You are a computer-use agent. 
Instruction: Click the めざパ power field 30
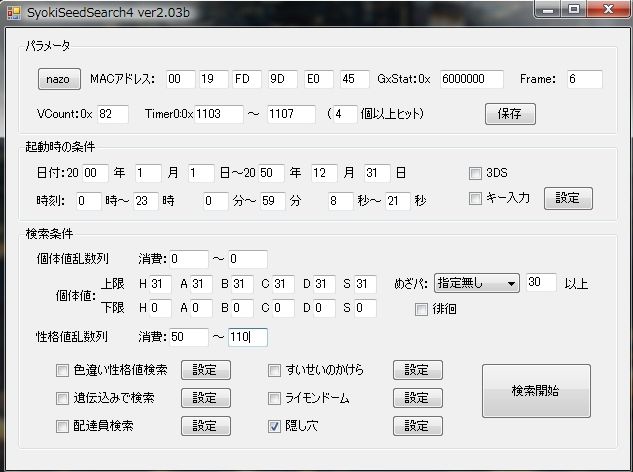(x=541, y=282)
